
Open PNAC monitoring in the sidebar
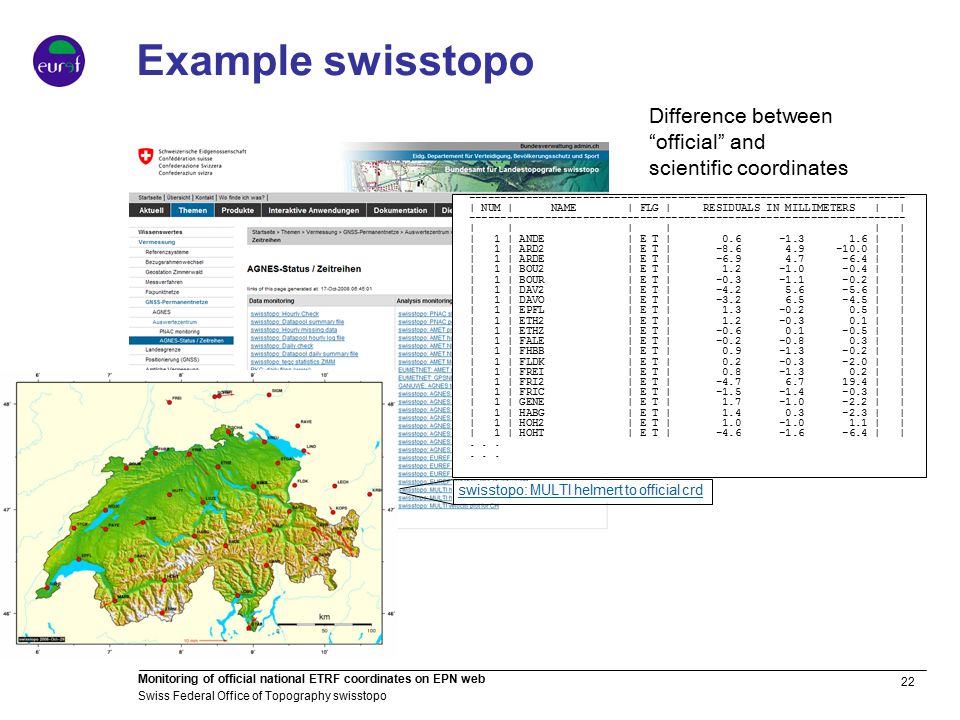(179, 331)
